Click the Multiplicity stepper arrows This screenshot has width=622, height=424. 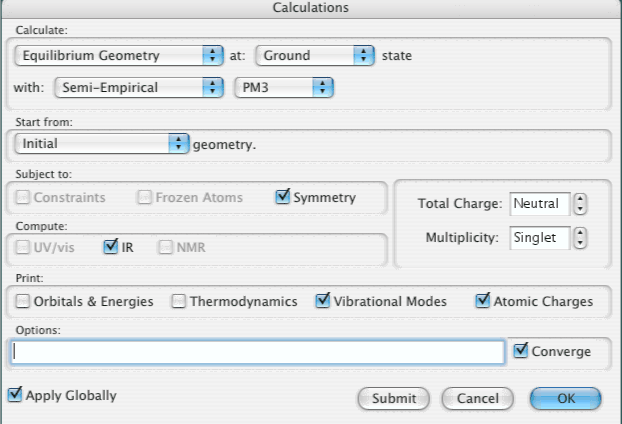coord(581,238)
